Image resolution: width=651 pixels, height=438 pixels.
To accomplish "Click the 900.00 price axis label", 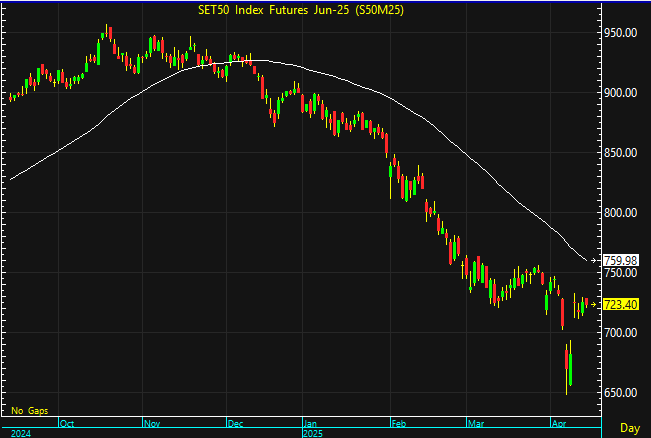I will (620, 93).
